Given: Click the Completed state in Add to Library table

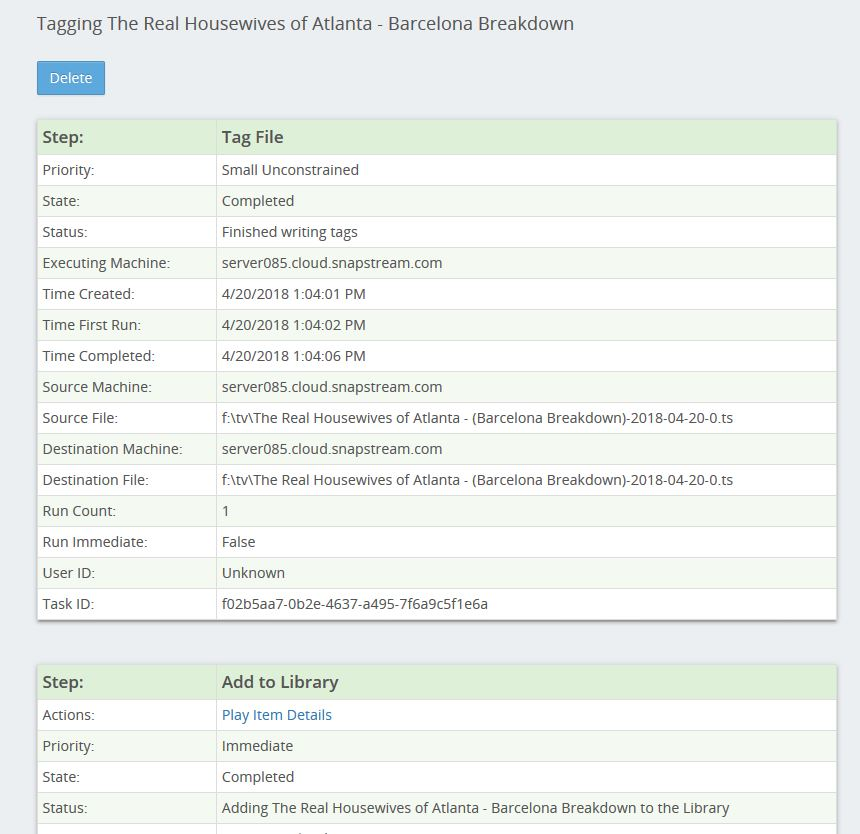Looking at the screenshot, I should coord(258,777).
